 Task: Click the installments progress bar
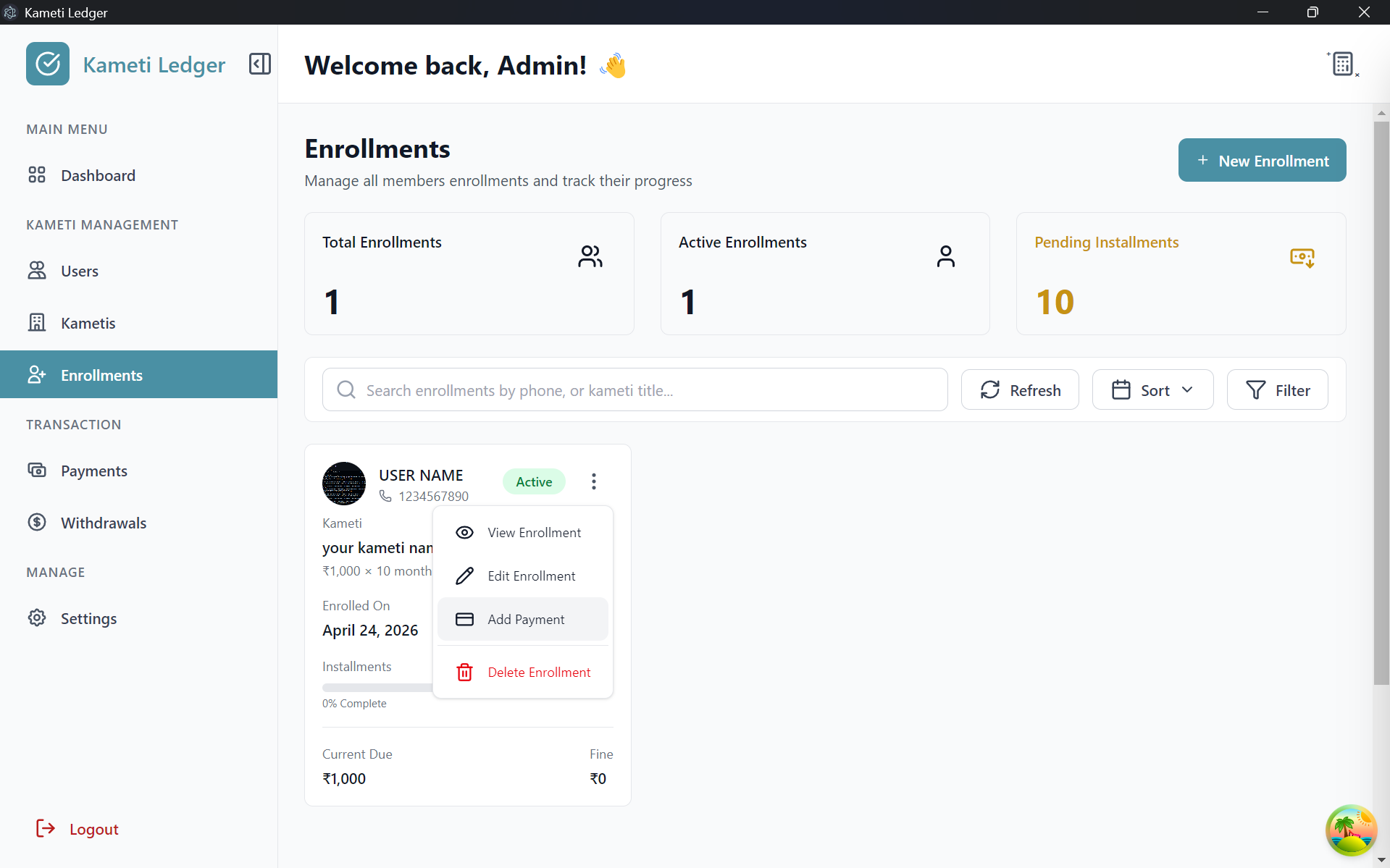[377, 688]
